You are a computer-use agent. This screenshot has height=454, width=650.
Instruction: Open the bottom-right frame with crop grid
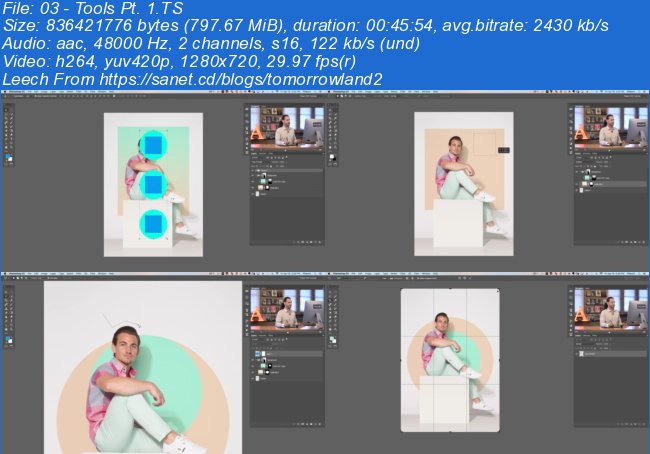[487, 363]
